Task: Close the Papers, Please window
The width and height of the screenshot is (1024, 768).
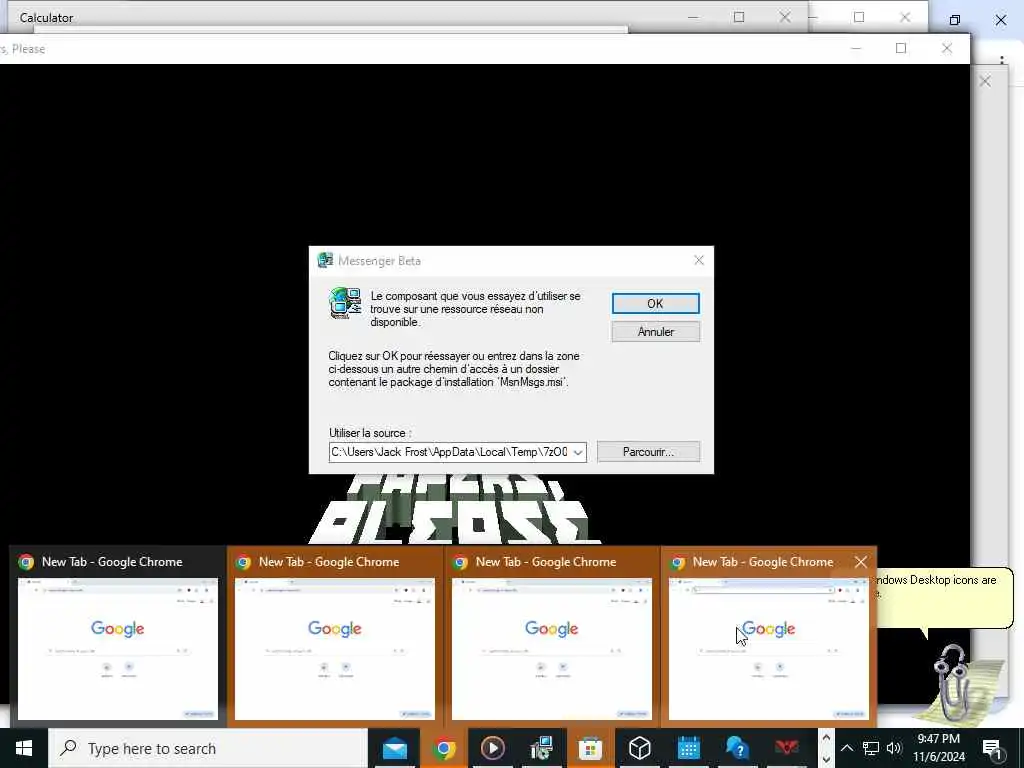Action: click(x=946, y=48)
